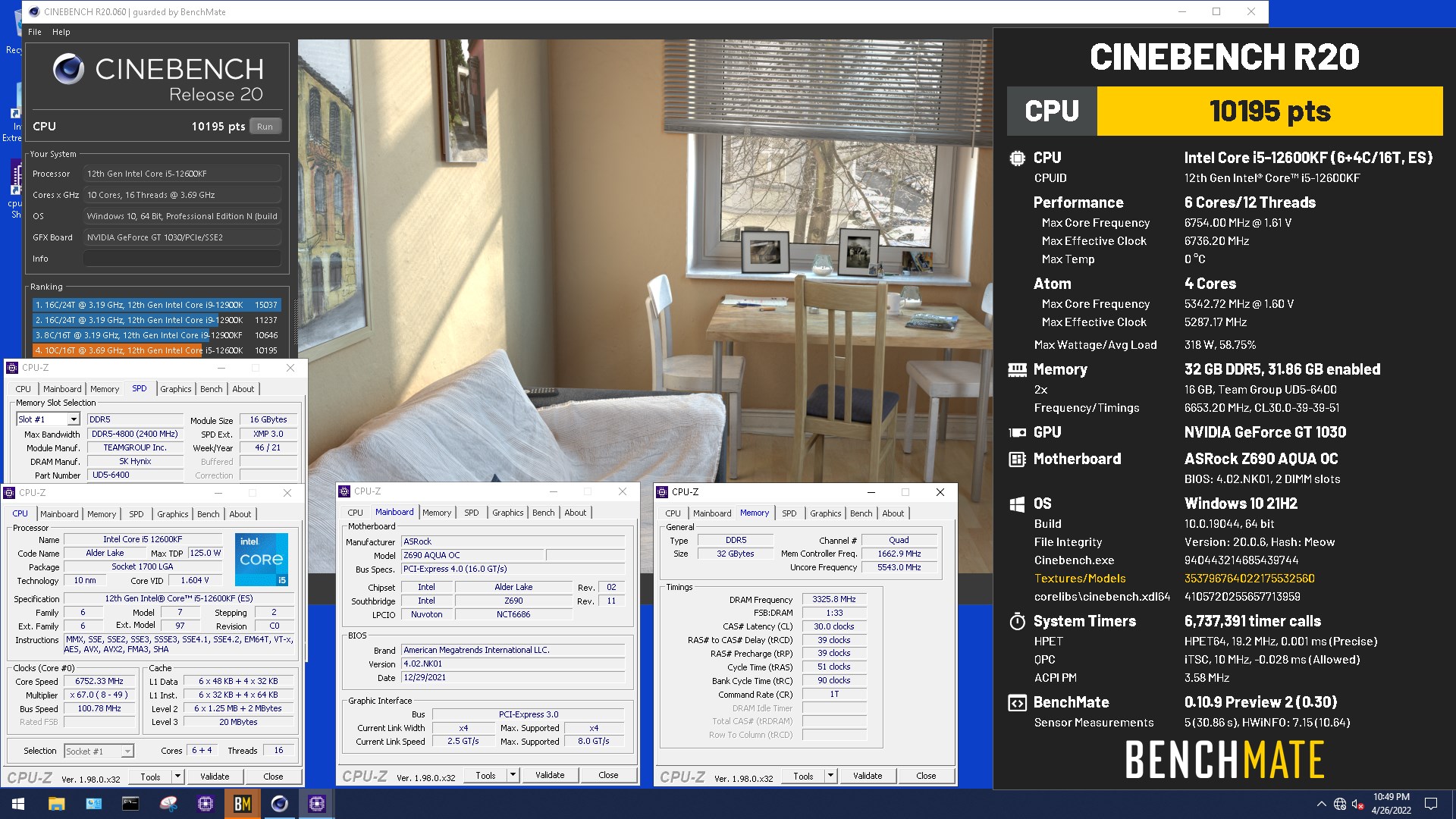
Task: Open Graphics tab in the CPU window
Action: (x=172, y=514)
